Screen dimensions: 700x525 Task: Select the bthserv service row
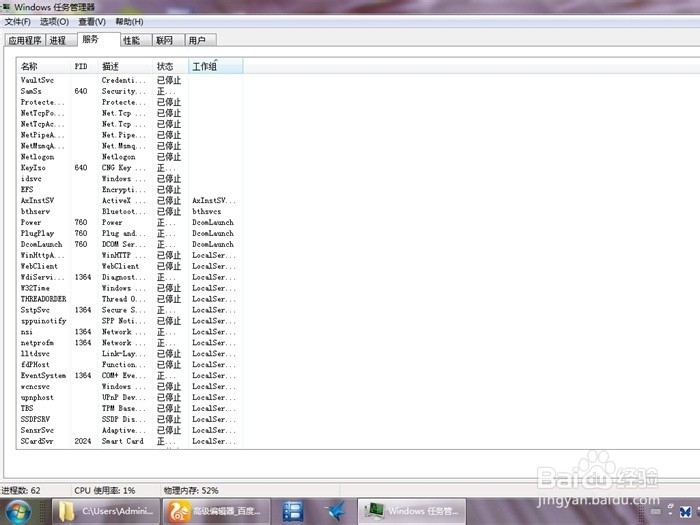(x=130, y=211)
